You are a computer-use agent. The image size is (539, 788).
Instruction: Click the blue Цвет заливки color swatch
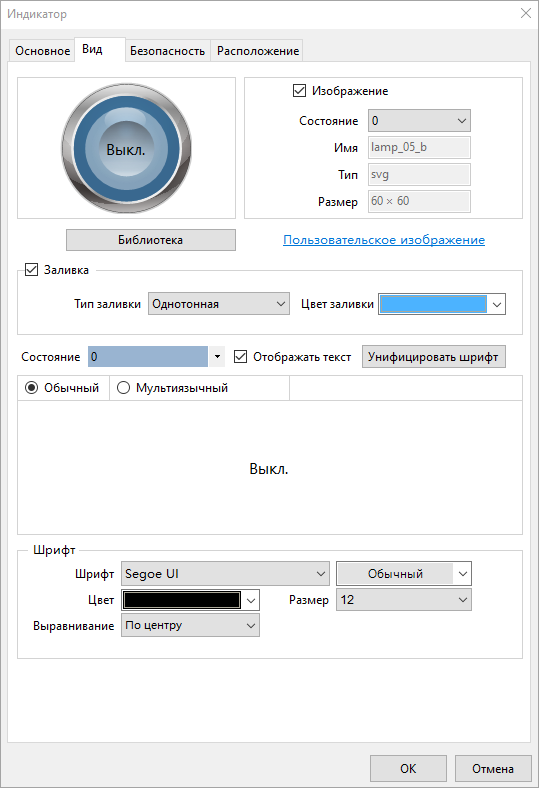tap(433, 304)
